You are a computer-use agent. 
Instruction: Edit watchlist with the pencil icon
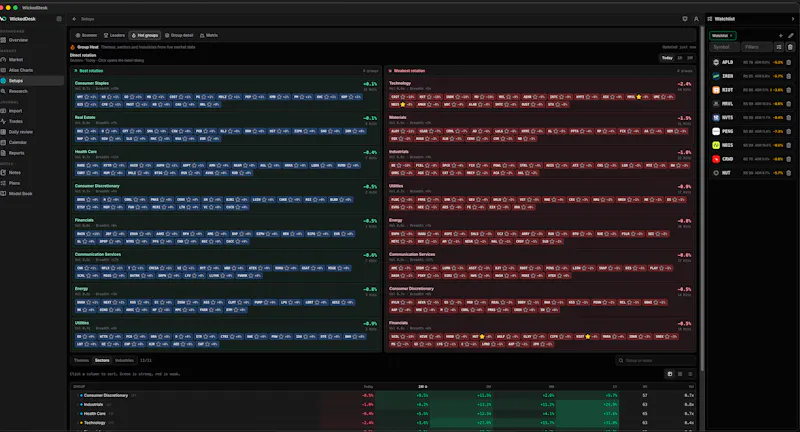point(791,36)
